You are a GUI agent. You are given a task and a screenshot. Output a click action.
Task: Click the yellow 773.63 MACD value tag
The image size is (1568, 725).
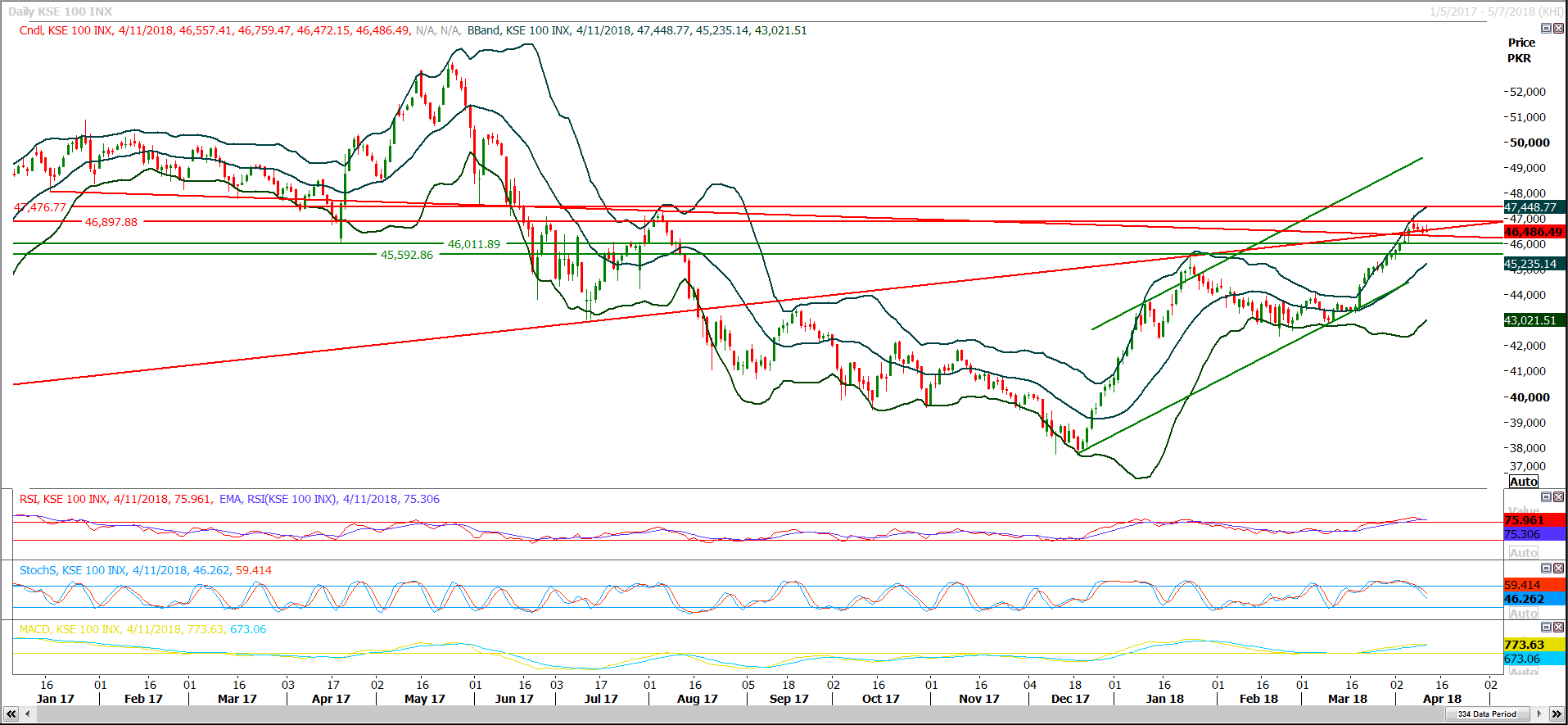point(1534,645)
